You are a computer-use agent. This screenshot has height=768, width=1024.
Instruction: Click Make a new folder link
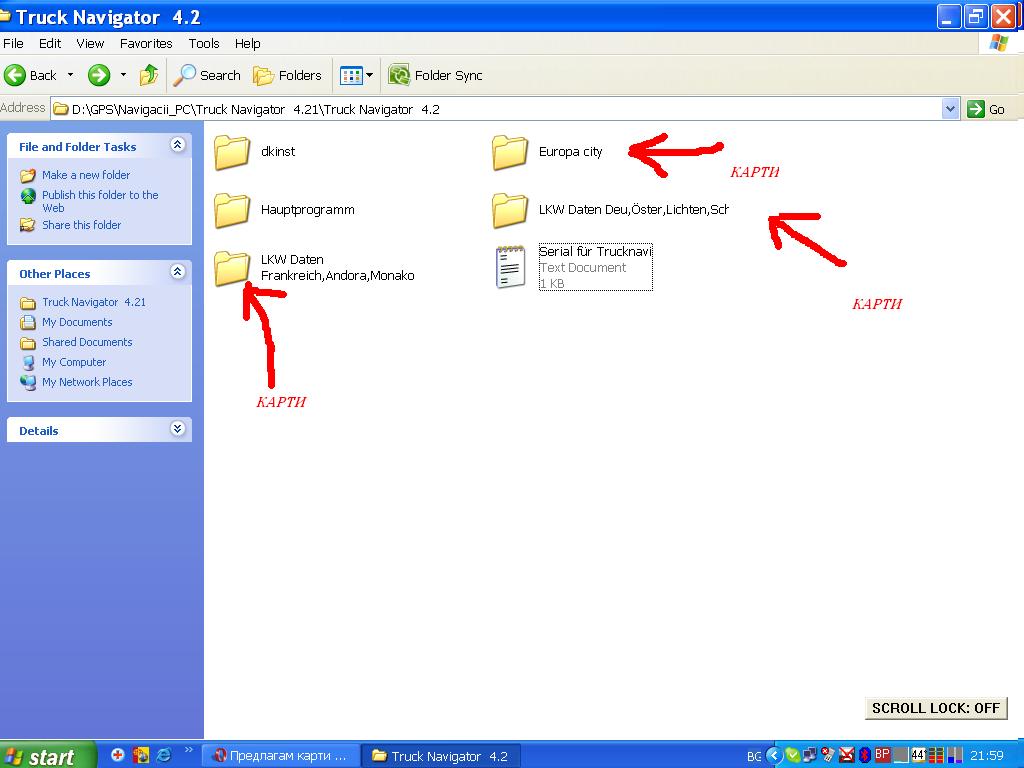(86, 175)
